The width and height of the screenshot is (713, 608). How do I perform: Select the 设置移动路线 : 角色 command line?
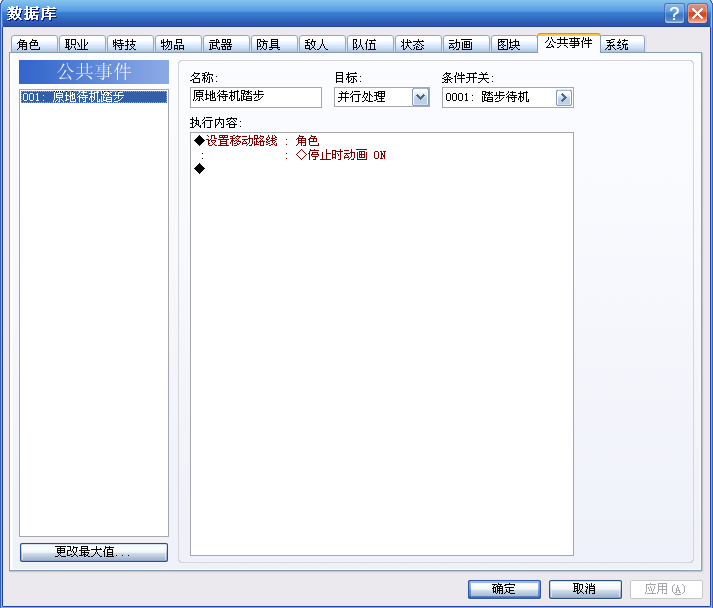click(256, 141)
